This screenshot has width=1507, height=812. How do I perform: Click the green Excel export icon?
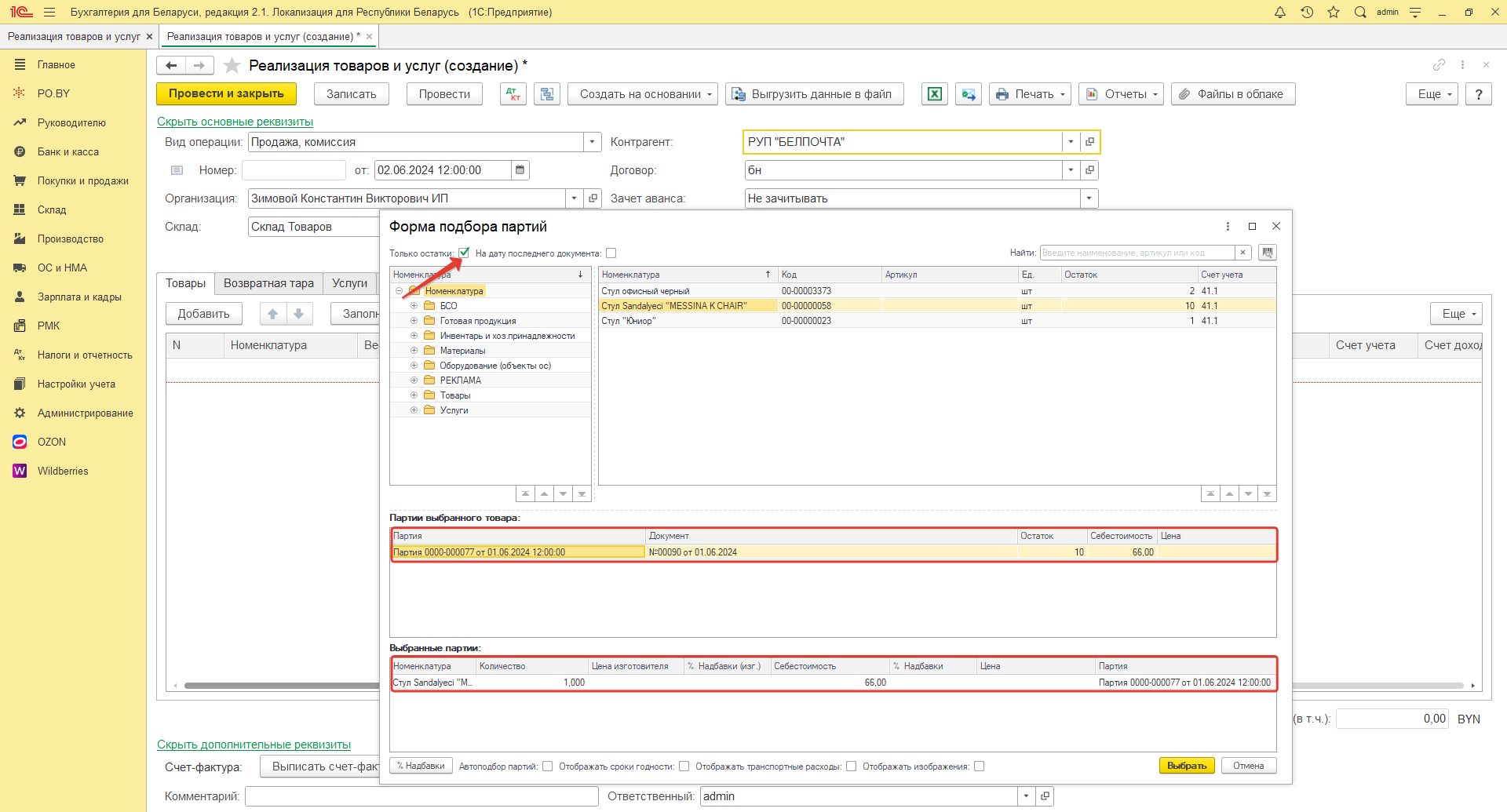pos(935,94)
